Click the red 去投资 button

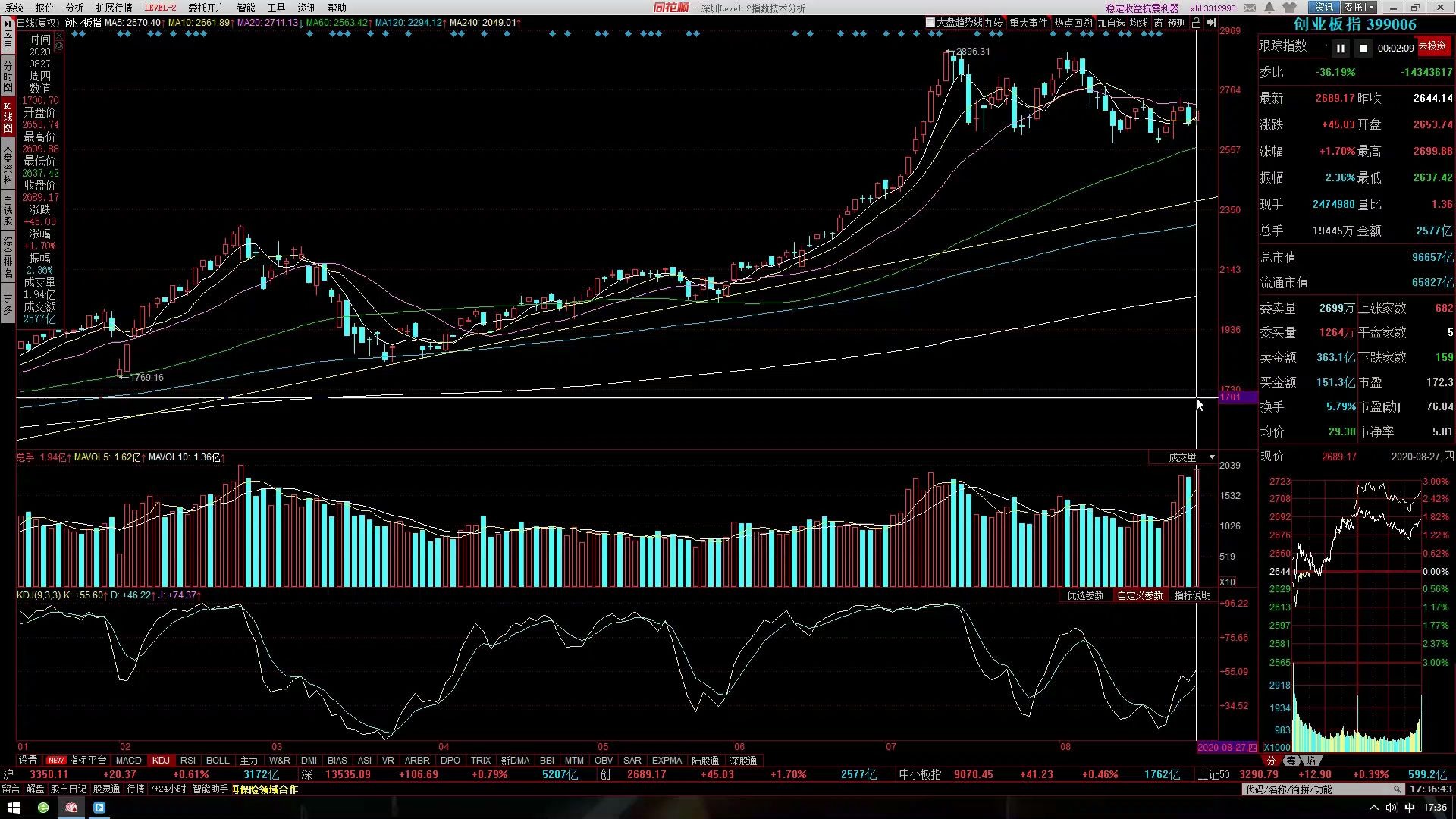coord(1432,46)
